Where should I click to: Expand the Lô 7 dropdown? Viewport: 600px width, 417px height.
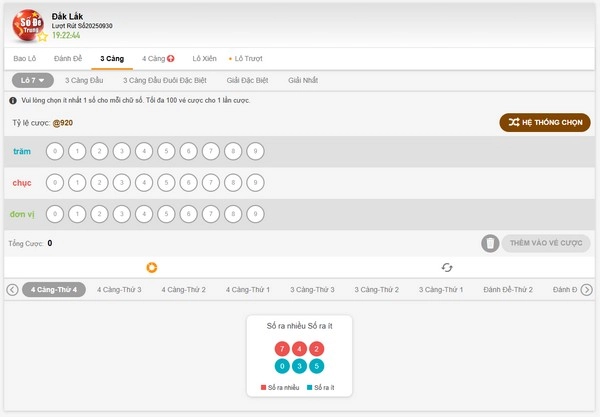tap(33, 80)
